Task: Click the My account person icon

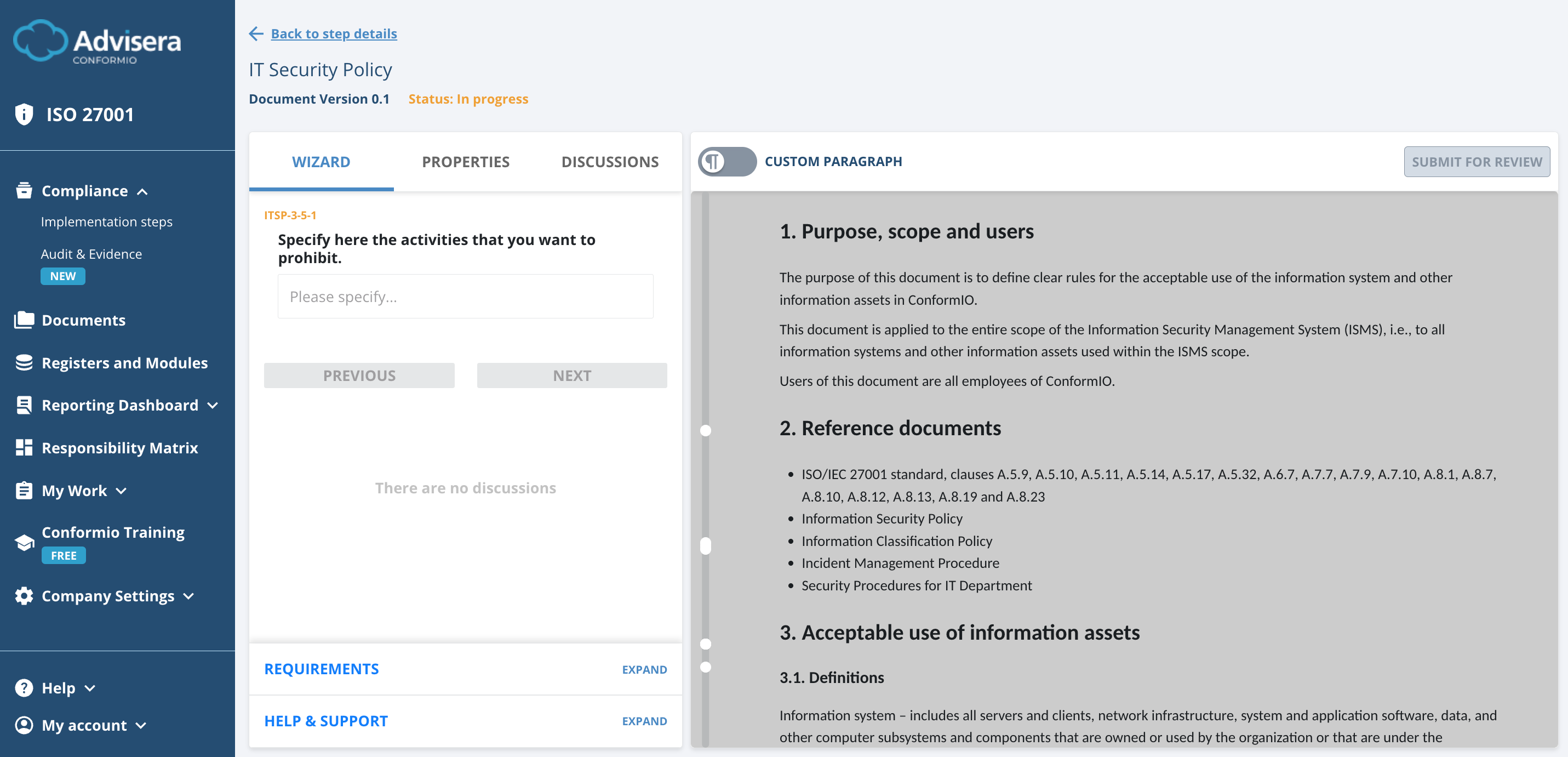Action: [x=23, y=725]
